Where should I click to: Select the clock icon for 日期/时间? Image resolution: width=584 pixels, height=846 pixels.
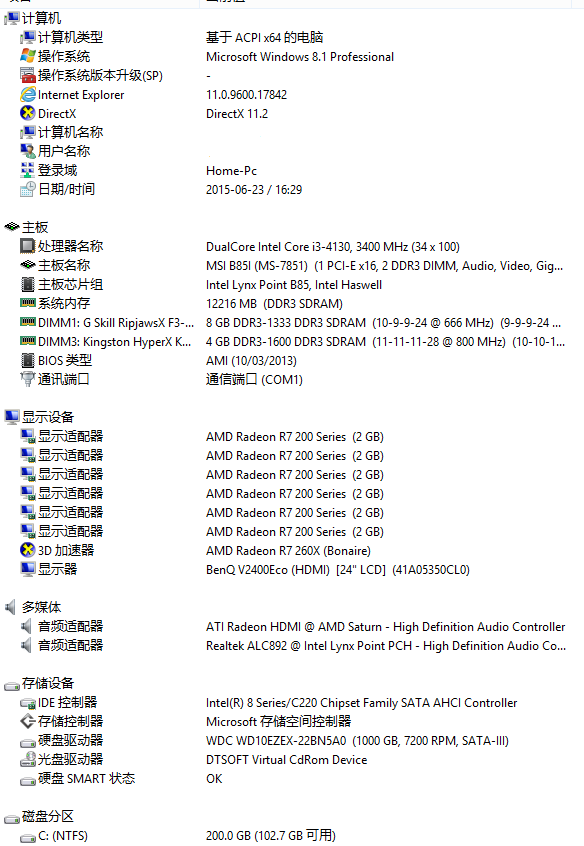pos(28,189)
